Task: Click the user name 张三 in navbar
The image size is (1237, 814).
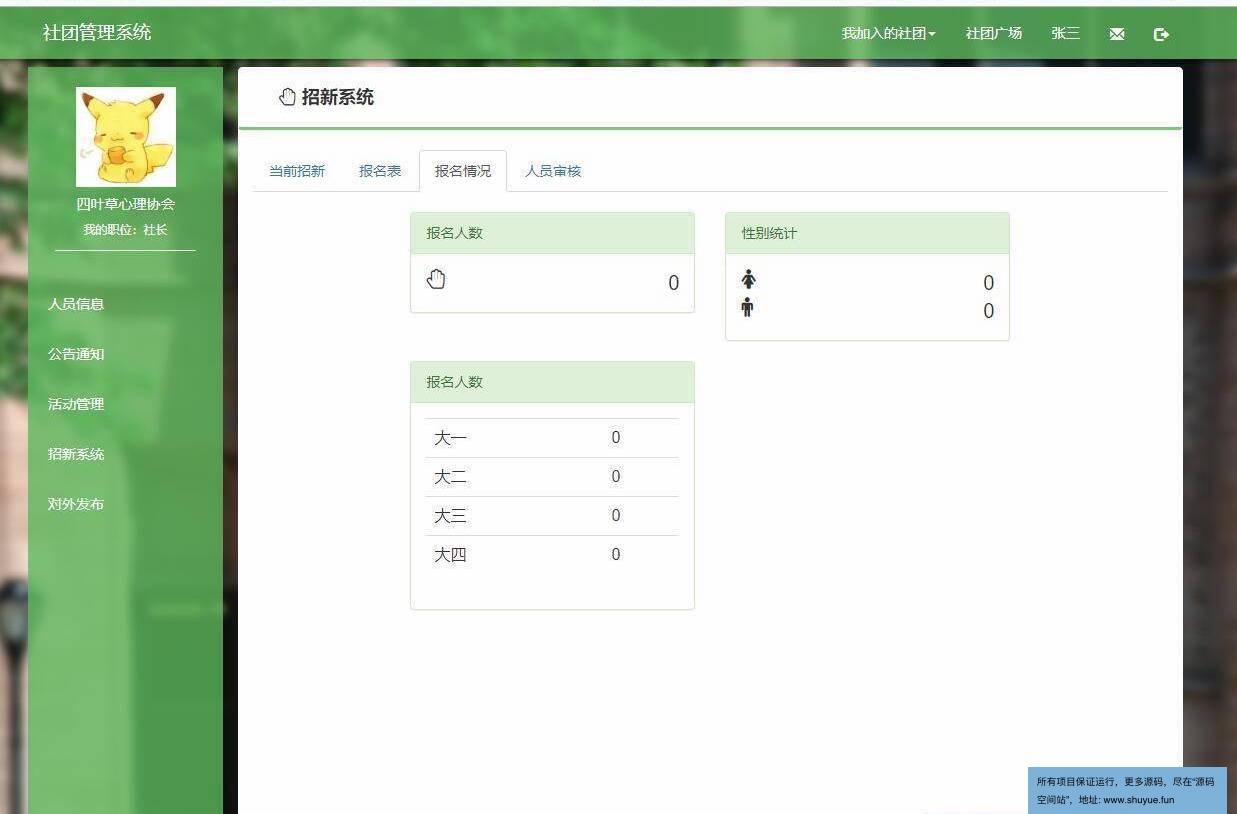Action: [1065, 33]
